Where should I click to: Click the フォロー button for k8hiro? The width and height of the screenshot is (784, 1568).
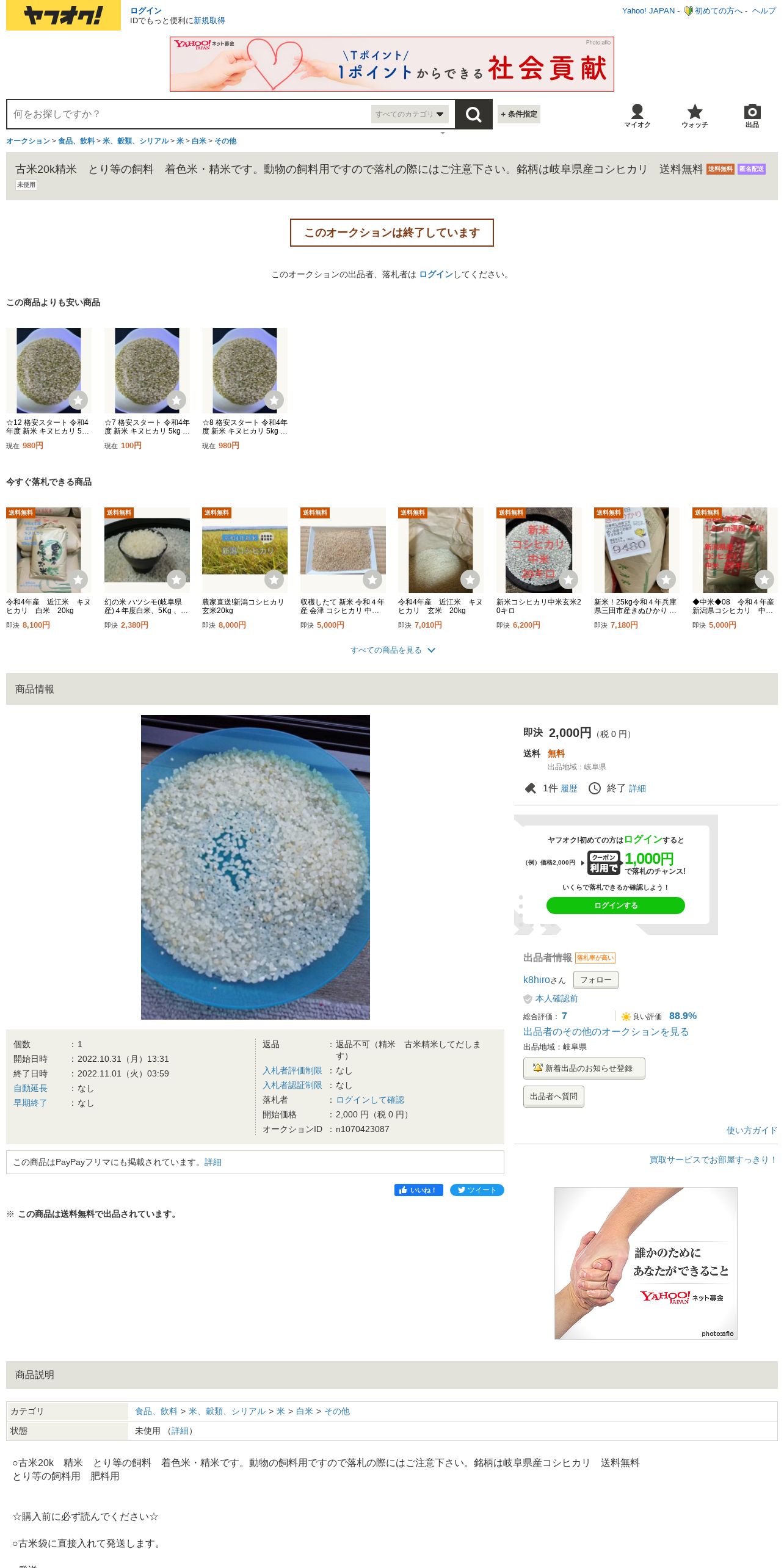[595, 979]
